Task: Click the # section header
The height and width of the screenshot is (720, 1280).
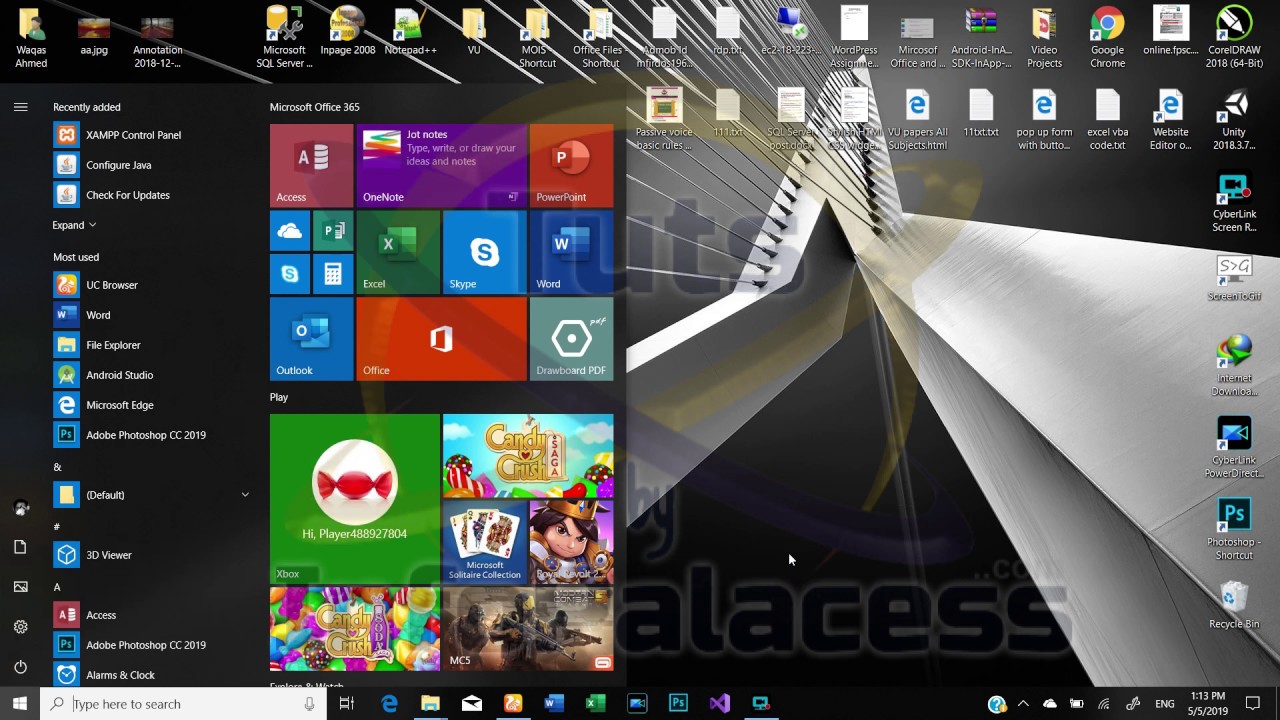Action: click(57, 527)
